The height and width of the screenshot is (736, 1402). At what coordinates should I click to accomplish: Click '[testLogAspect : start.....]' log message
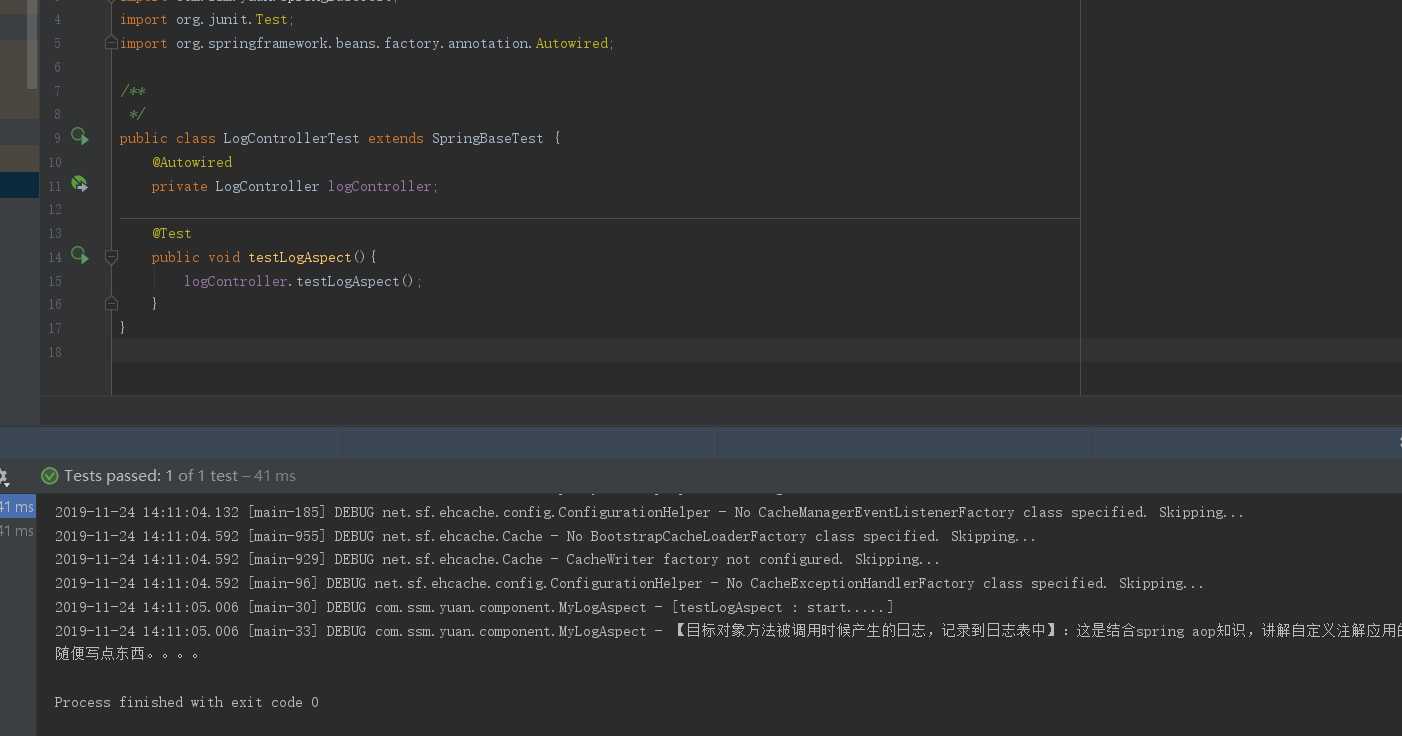click(x=782, y=607)
